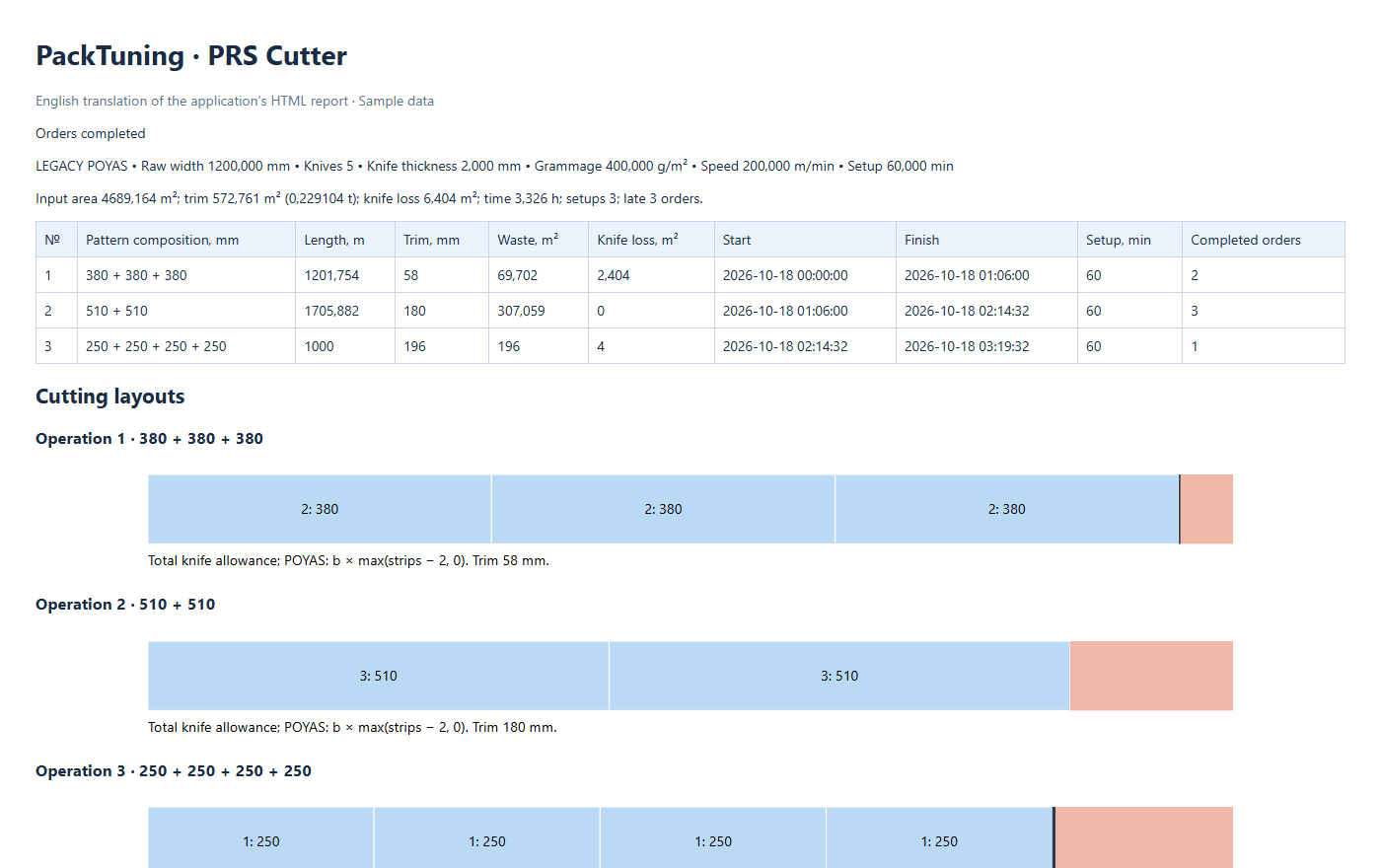Select the first 2: 380 strip block
The width and height of the screenshot is (1381, 868).
click(x=320, y=509)
